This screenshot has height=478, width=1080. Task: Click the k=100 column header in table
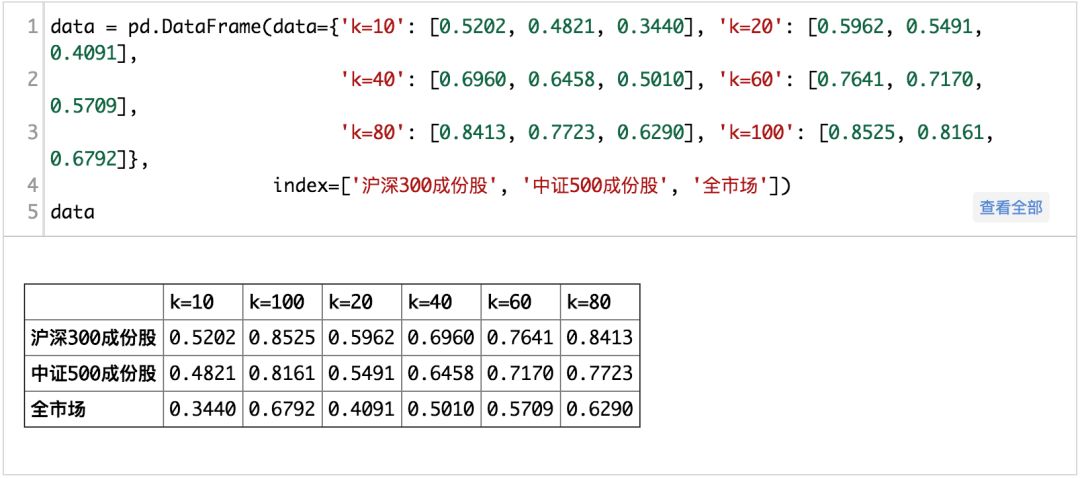(x=282, y=302)
